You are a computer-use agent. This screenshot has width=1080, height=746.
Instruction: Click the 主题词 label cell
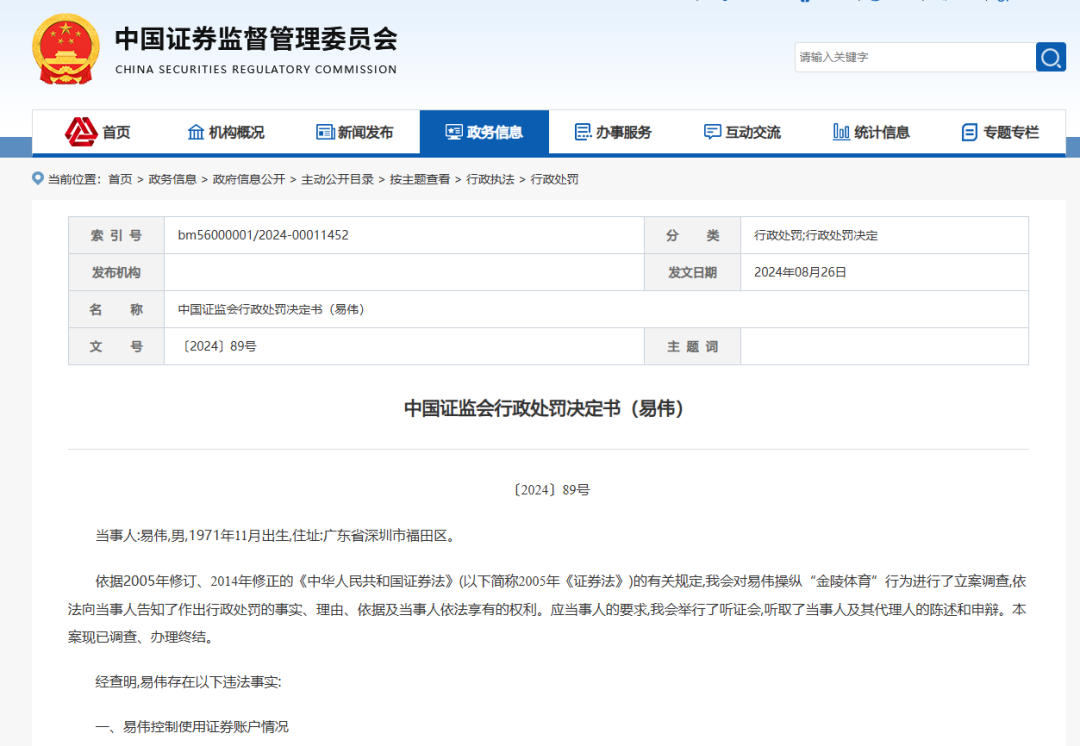(x=692, y=346)
